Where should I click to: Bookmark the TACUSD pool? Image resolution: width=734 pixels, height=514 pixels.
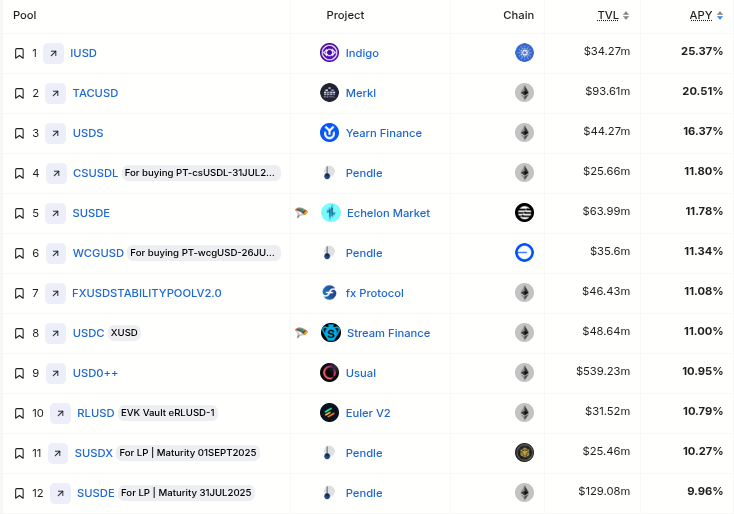[19, 93]
